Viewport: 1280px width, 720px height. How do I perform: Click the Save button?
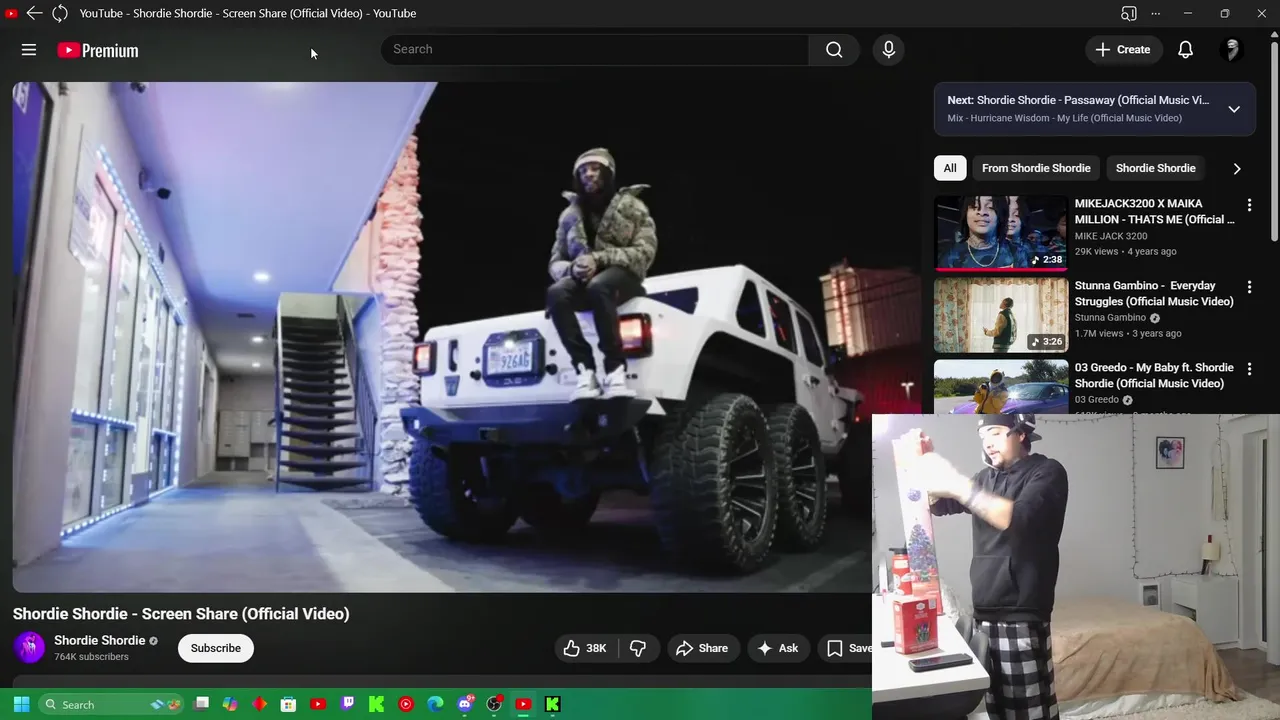coord(846,648)
